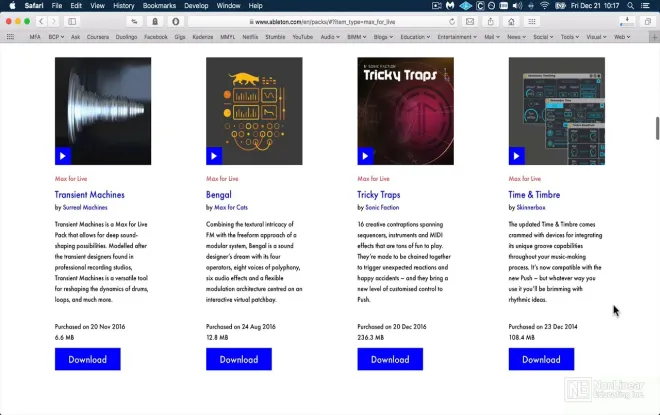660x415 pixels.
Task: Open the Share button in toolbar
Action: click(490, 21)
